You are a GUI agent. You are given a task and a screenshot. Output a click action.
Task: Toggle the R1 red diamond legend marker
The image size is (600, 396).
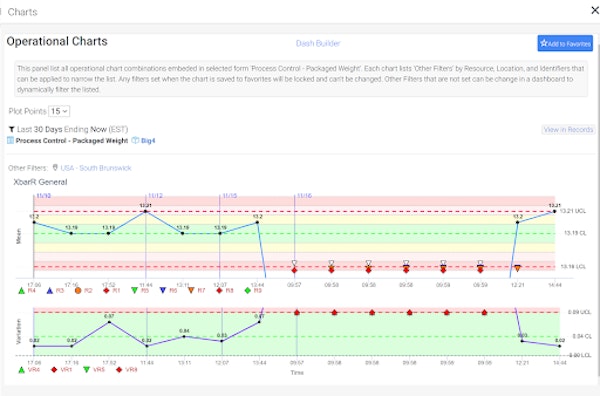(x=106, y=291)
